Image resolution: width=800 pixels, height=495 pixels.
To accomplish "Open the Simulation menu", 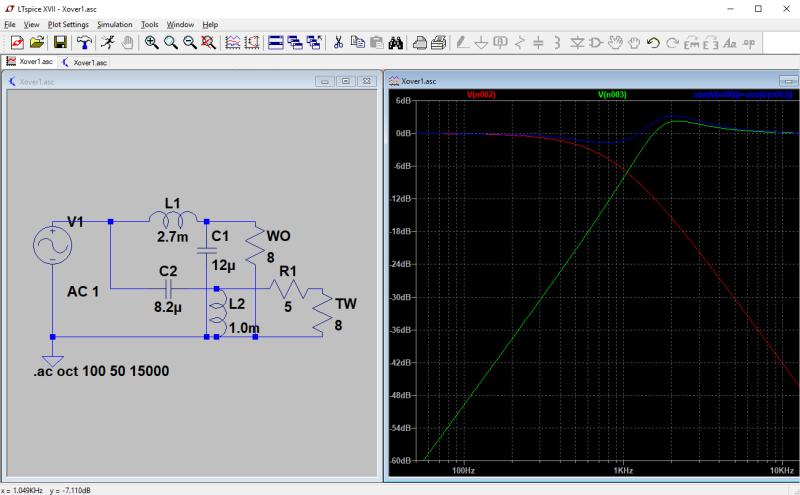I will point(114,24).
